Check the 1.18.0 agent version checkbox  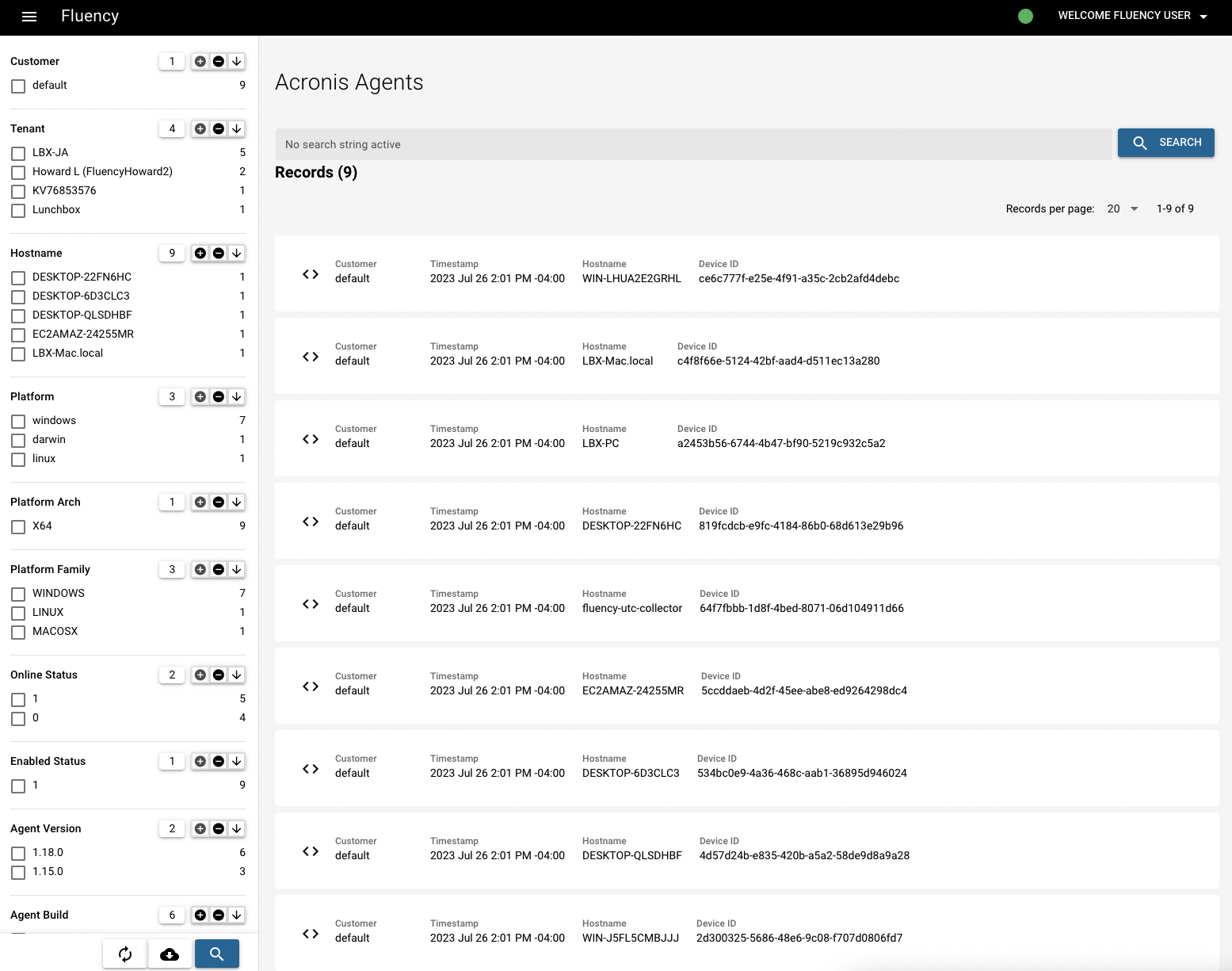[18, 853]
